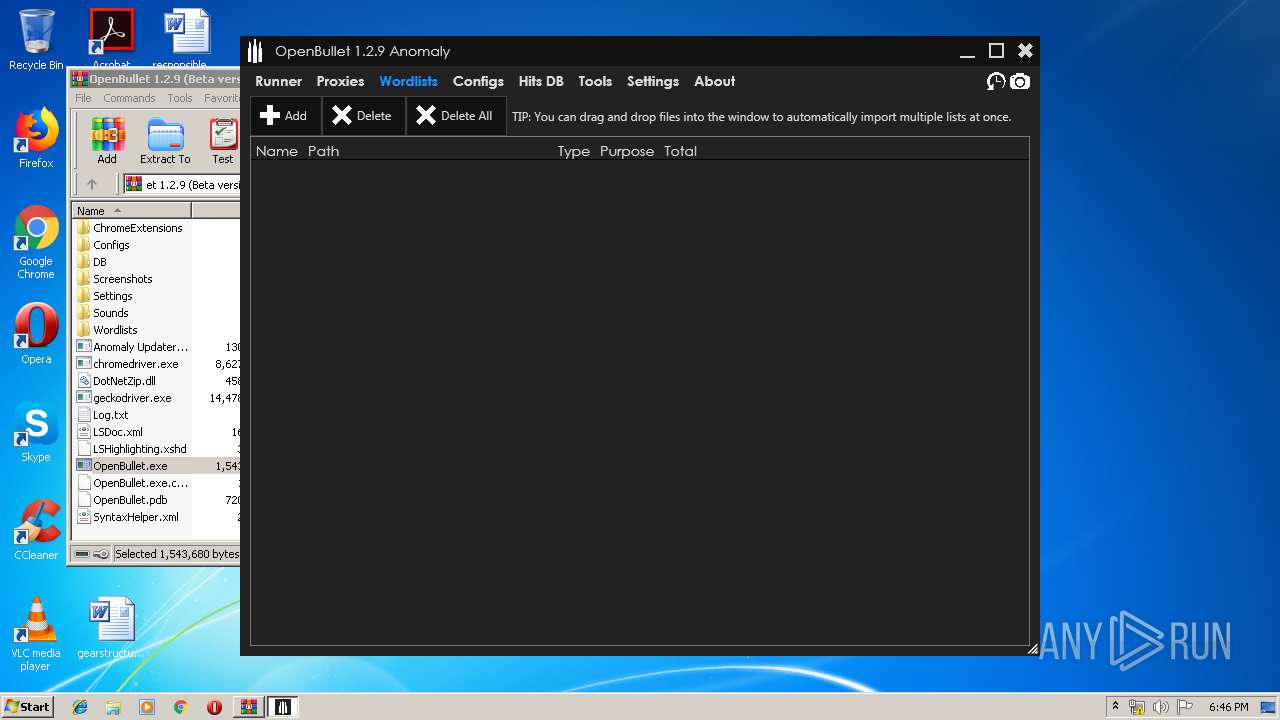Open the Settings tab in OpenBullet
The width and height of the screenshot is (1280, 720).
pyautogui.click(x=653, y=81)
